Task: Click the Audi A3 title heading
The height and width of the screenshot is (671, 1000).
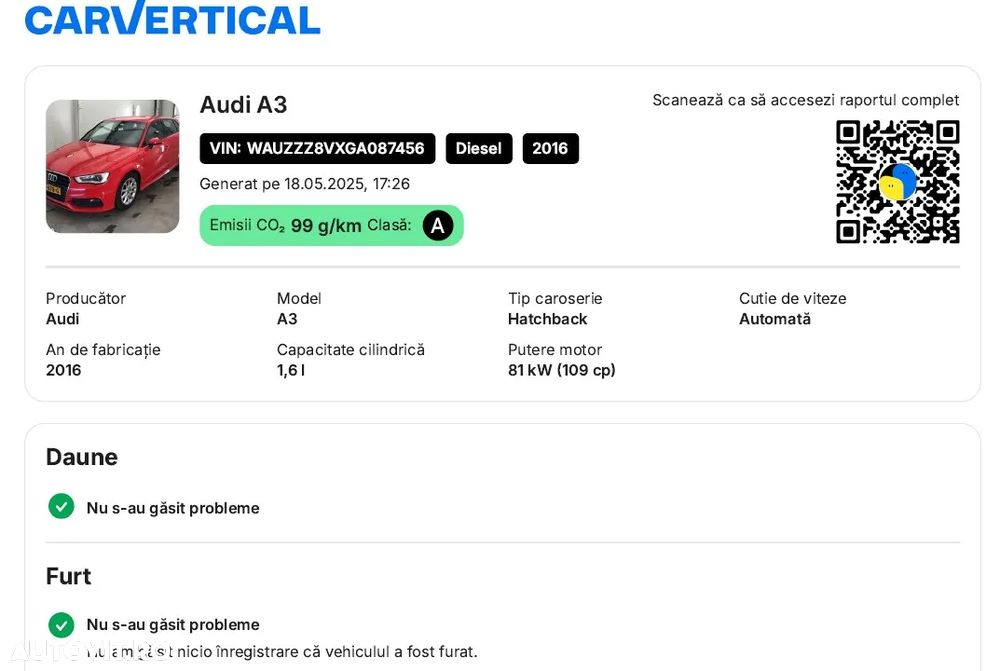Action: (243, 105)
